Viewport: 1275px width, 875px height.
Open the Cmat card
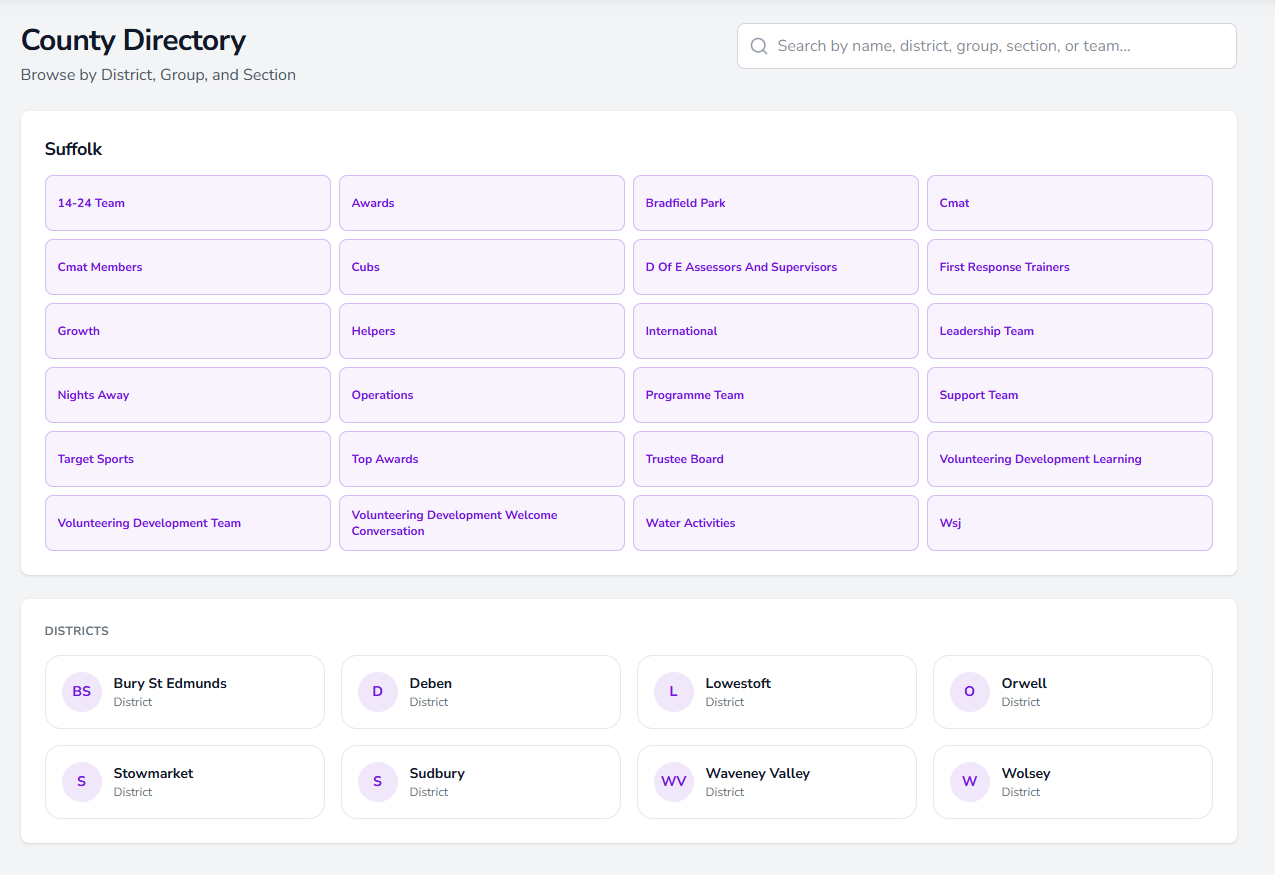1070,203
